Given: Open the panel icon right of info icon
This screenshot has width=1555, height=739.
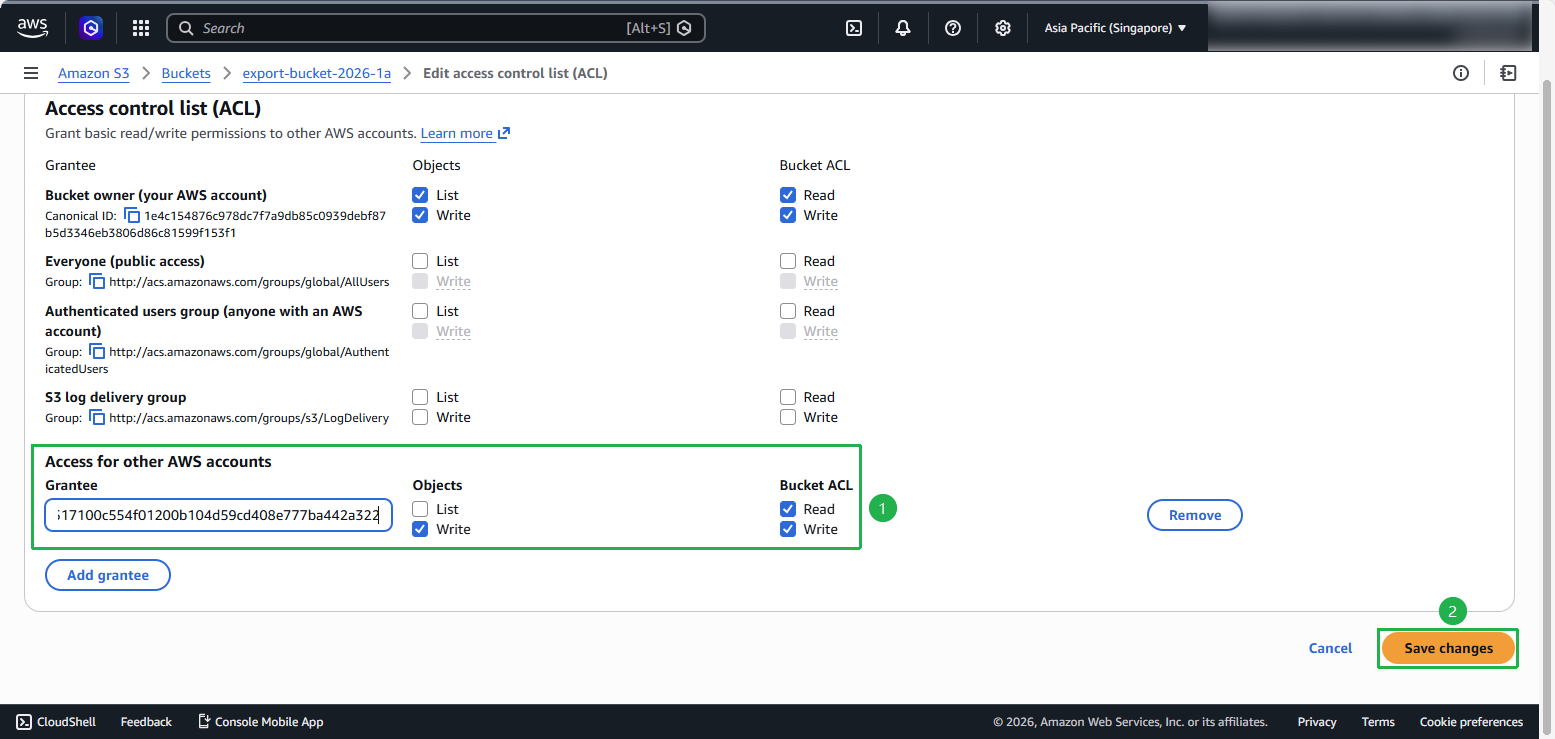Looking at the screenshot, I should (1508, 73).
